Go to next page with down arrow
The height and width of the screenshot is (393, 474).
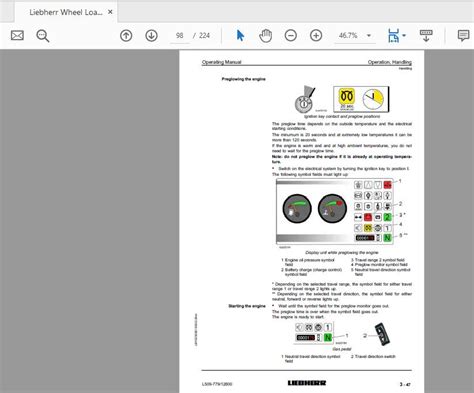click(x=151, y=35)
